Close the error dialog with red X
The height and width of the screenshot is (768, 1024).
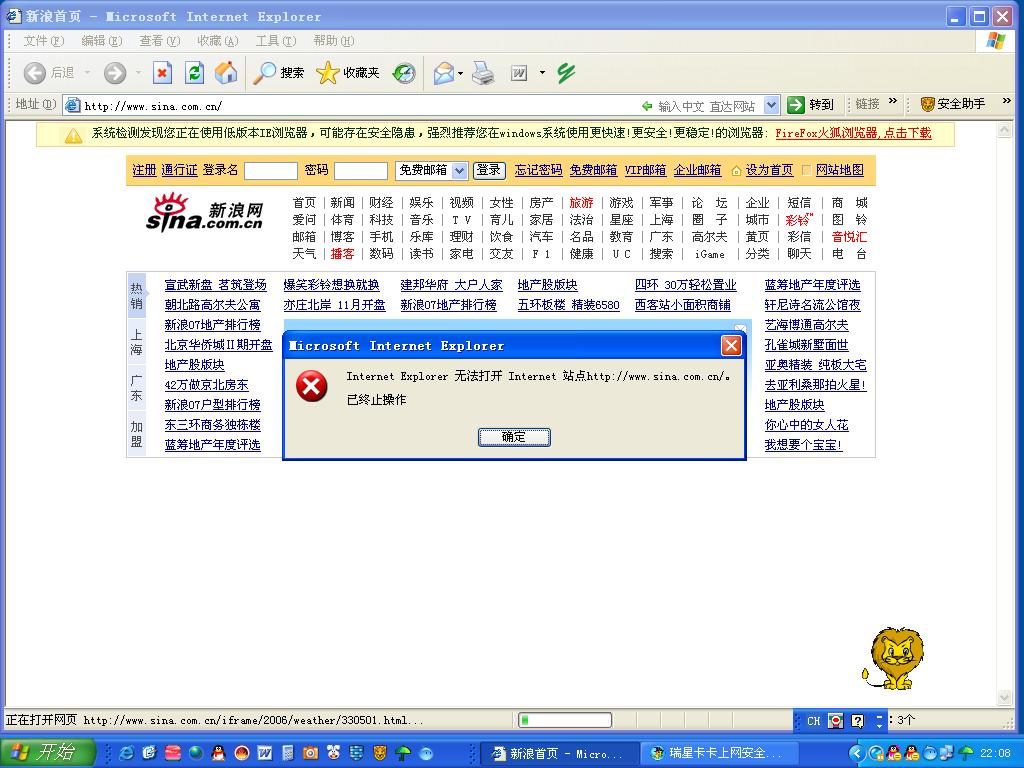[731, 345]
